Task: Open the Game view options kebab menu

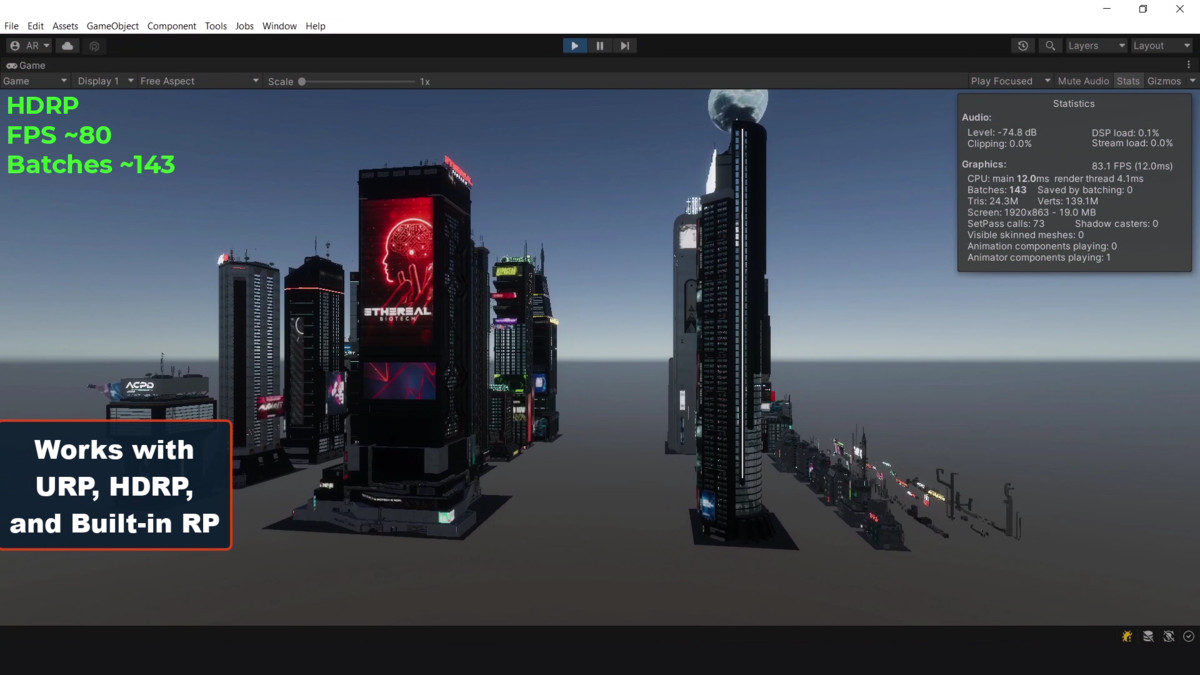Action: coord(1188,63)
